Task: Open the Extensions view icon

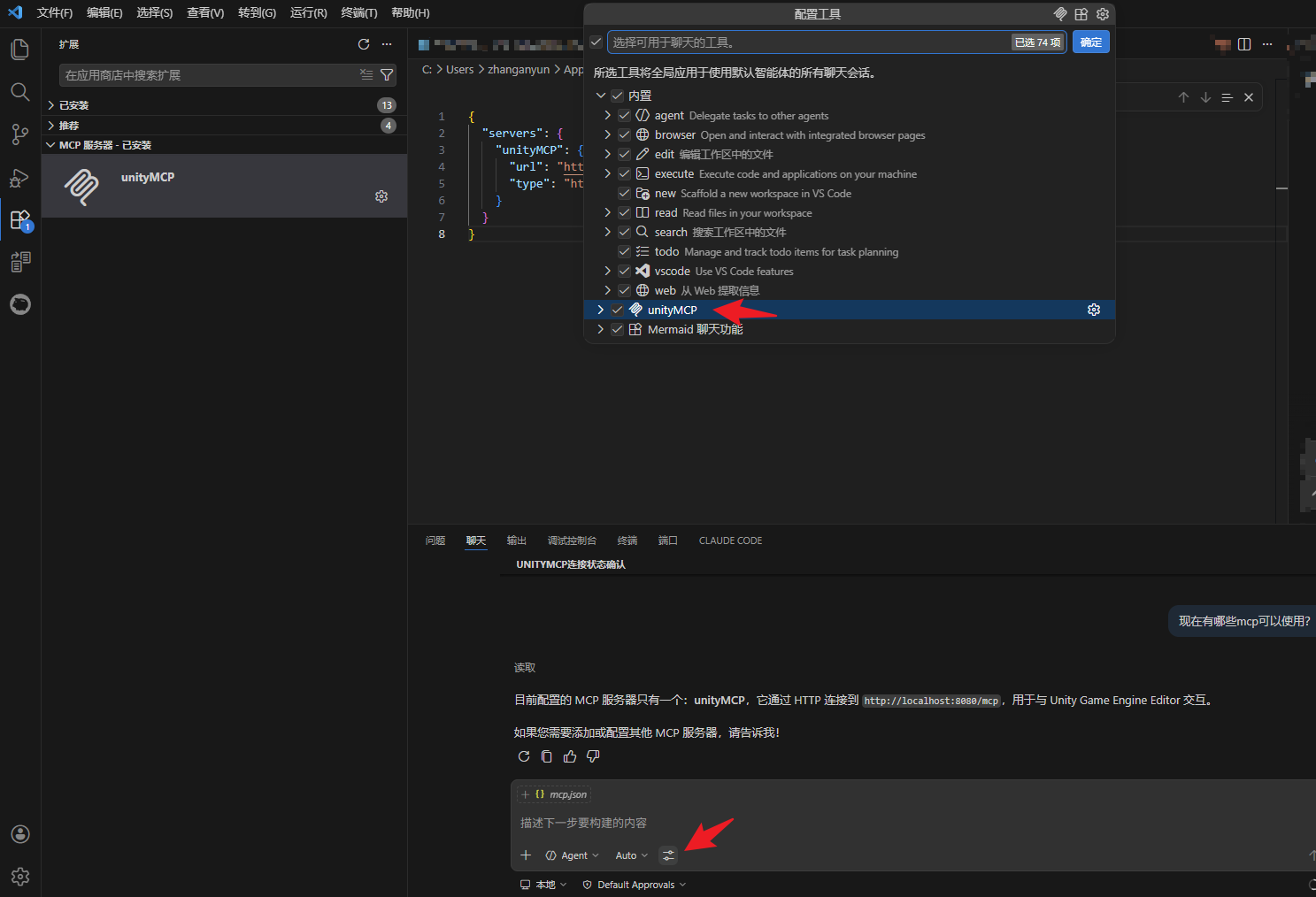Action: tap(19, 219)
